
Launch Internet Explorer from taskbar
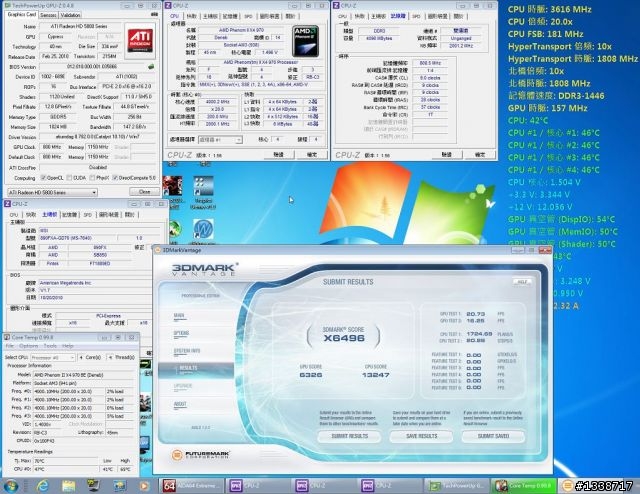(x=42, y=486)
